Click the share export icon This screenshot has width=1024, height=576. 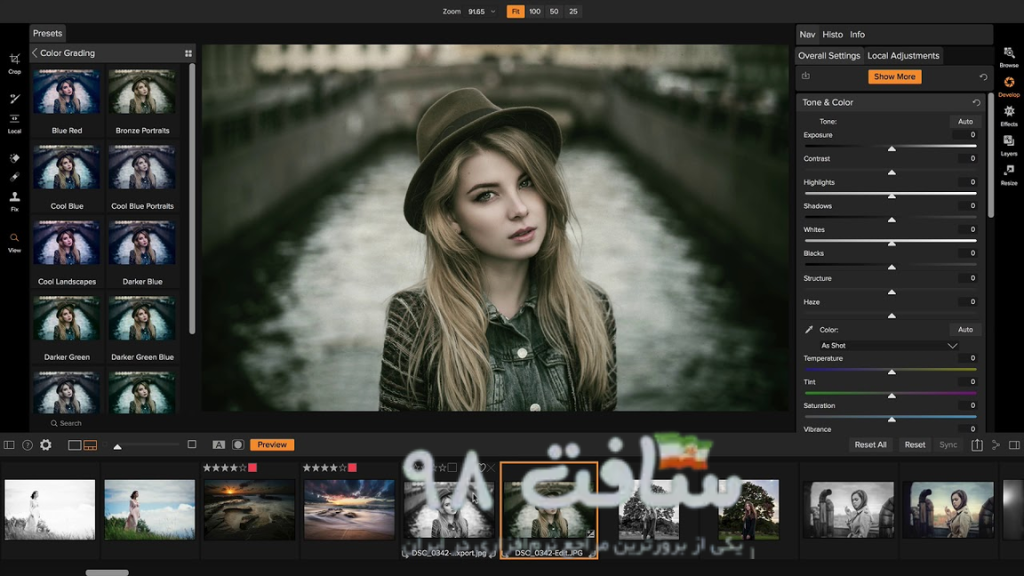coord(977,445)
